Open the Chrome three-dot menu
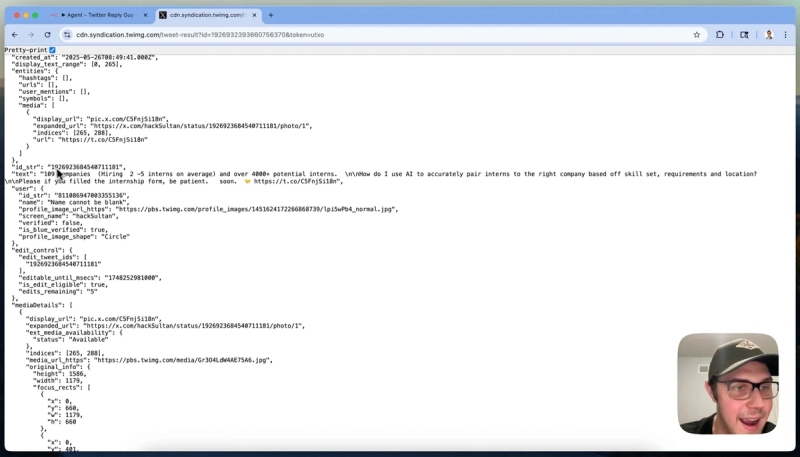This screenshot has height=457, width=800. pyautogui.click(x=786, y=35)
